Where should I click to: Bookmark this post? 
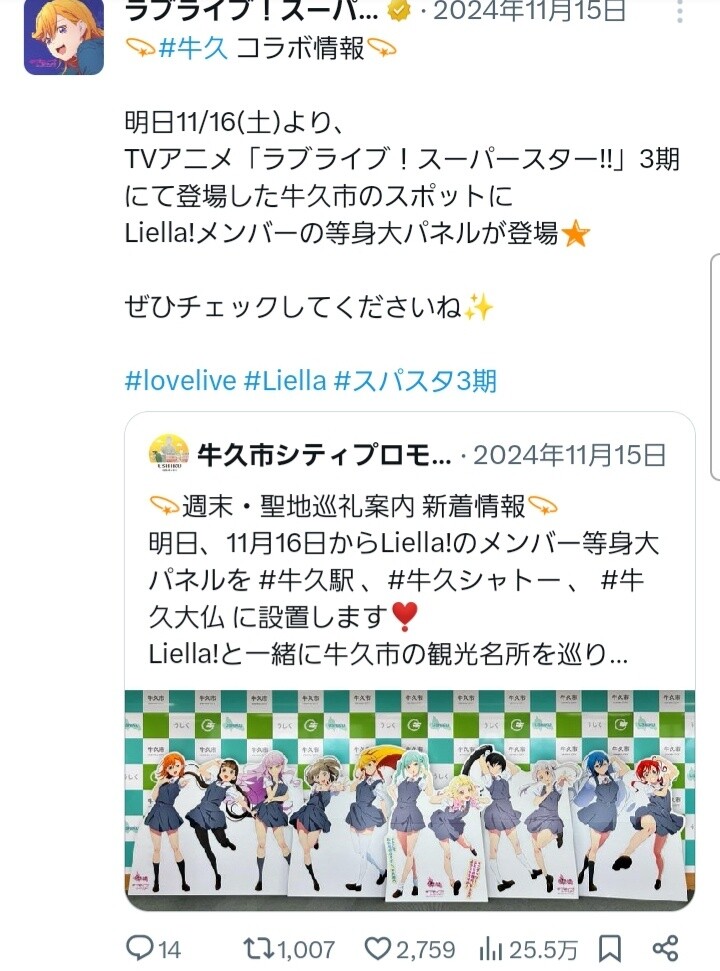[x=610, y=948]
